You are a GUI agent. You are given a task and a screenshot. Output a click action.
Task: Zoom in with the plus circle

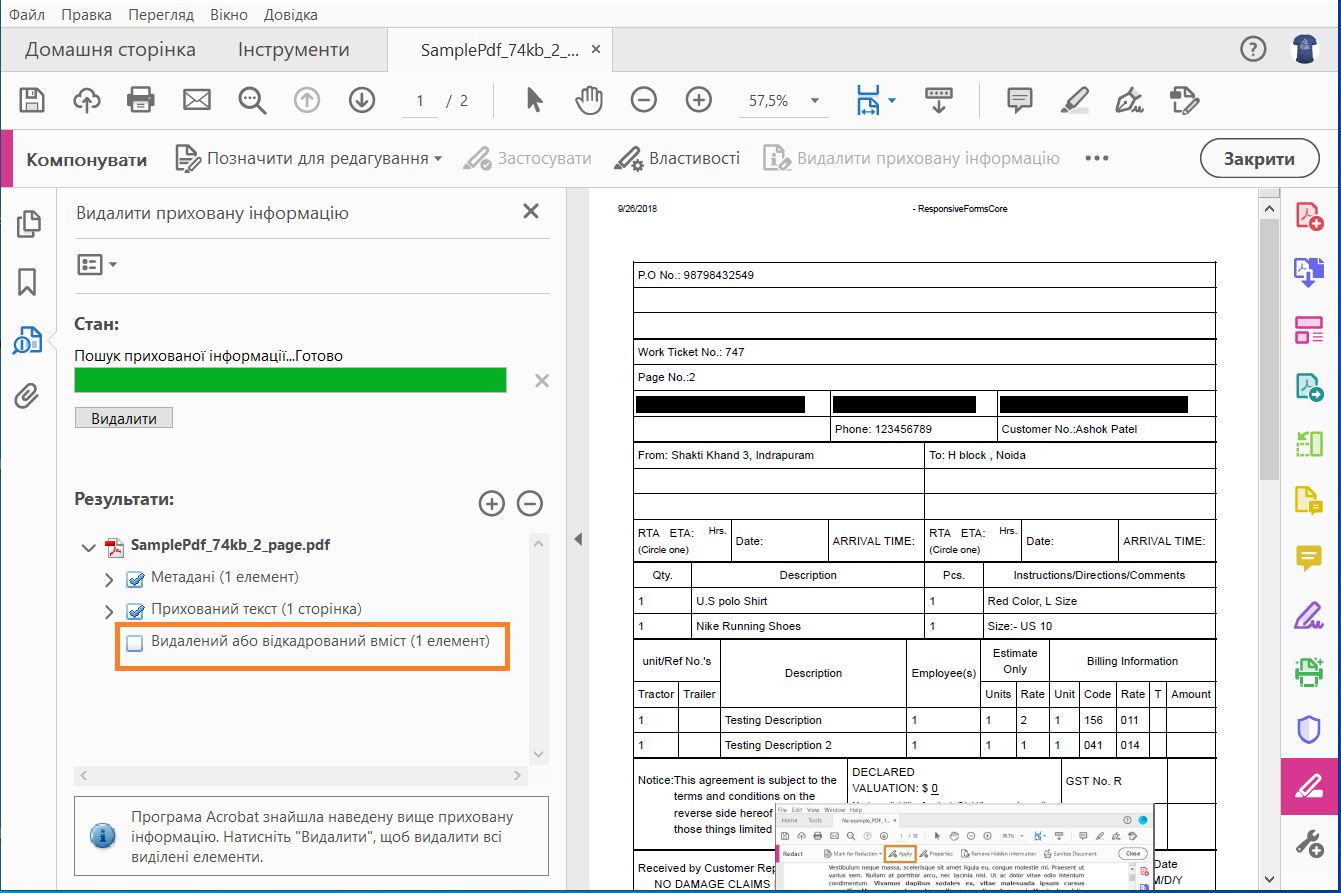(x=698, y=100)
